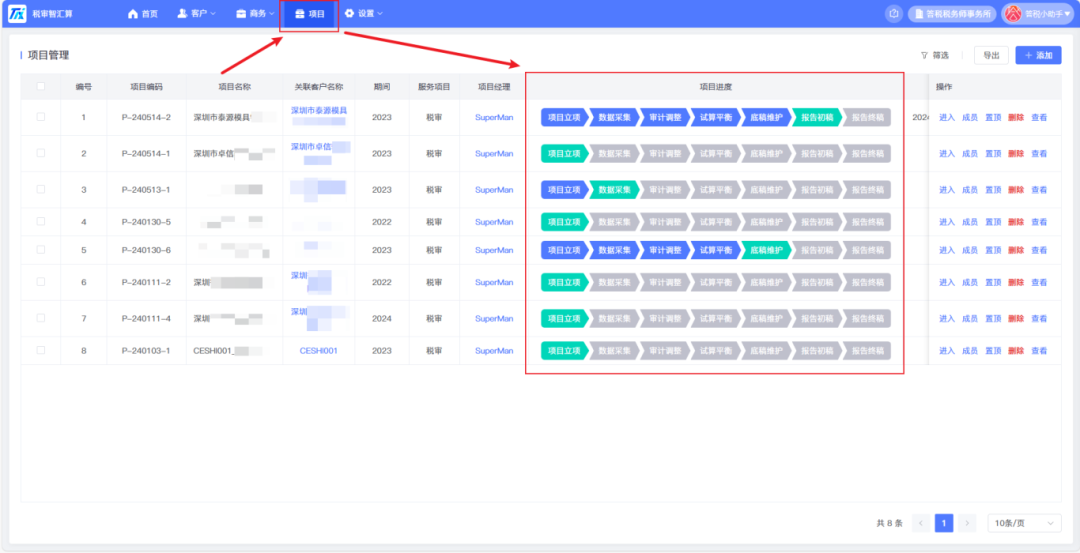Click the 添加 add button
1080x553 pixels.
[1038, 55]
